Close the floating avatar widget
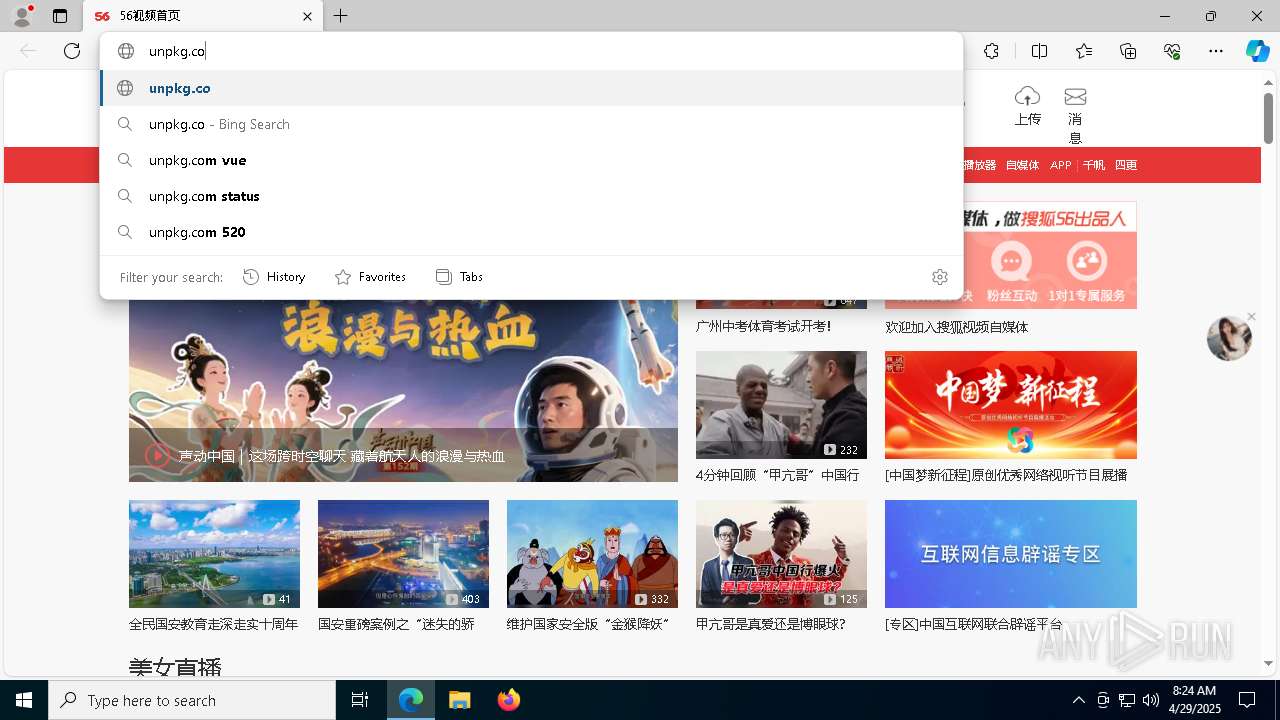This screenshot has width=1280, height=720. [x=1251, y=317]
